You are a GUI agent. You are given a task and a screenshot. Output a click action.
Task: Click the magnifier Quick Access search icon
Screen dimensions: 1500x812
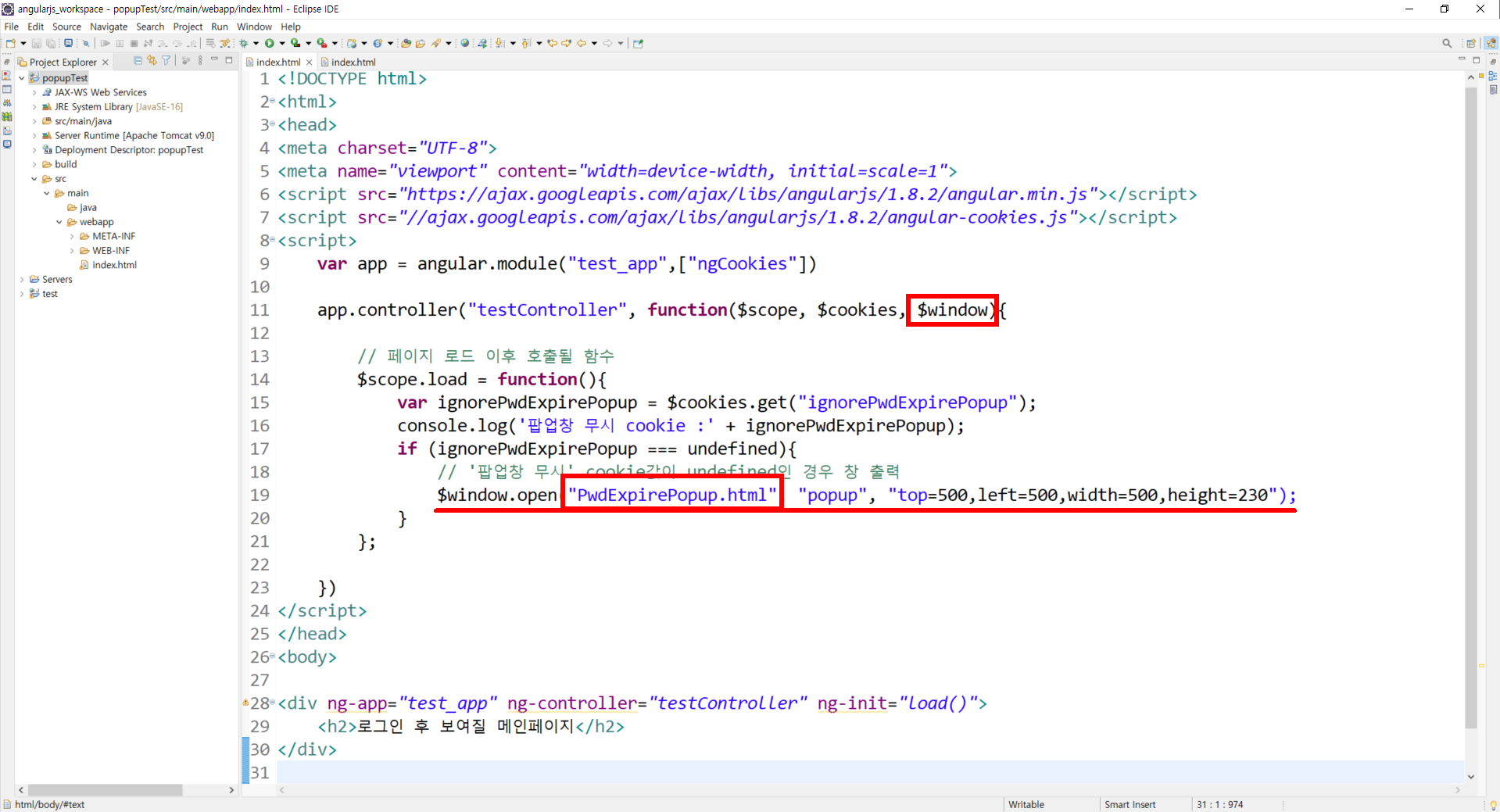point(1447,43)
